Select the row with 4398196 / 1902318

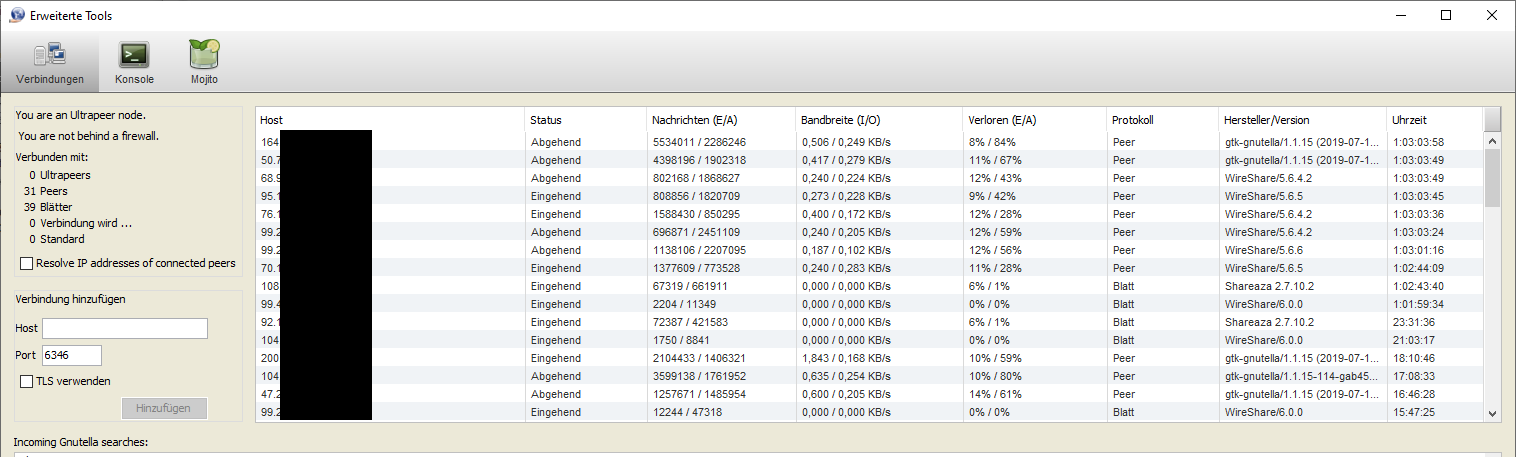(870, 158)
